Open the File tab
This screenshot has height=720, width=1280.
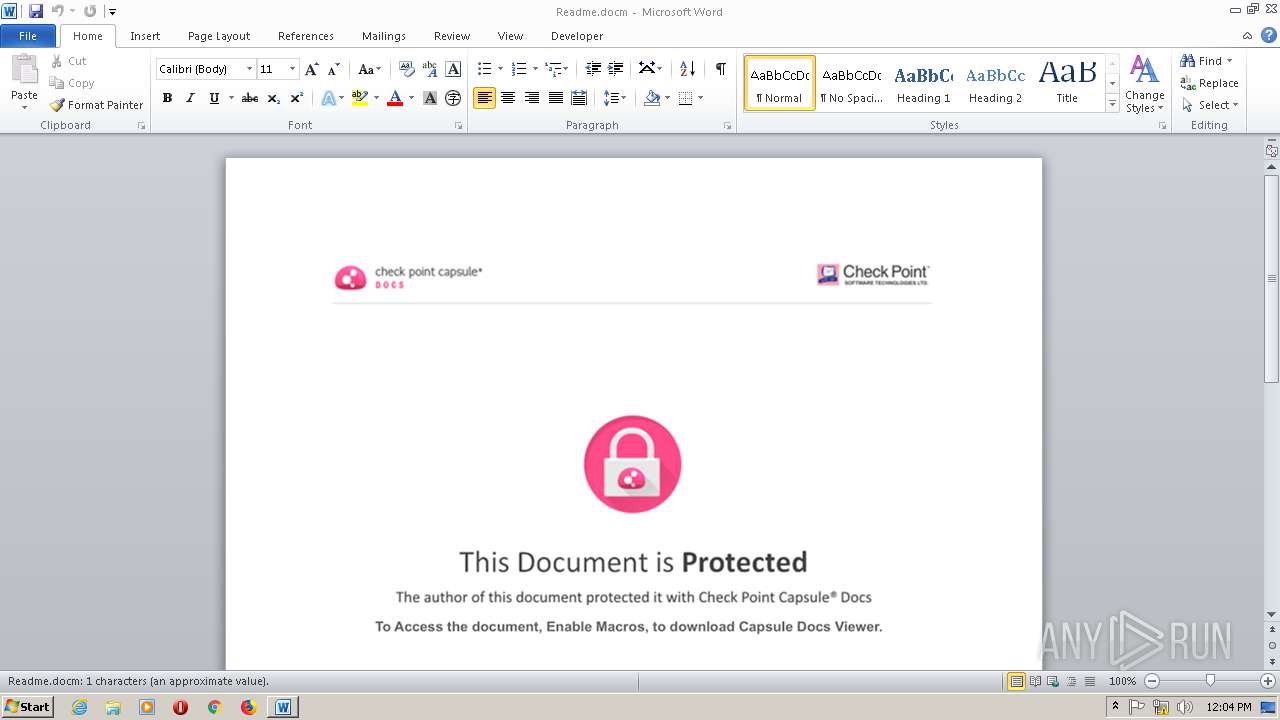pos(28,35)
